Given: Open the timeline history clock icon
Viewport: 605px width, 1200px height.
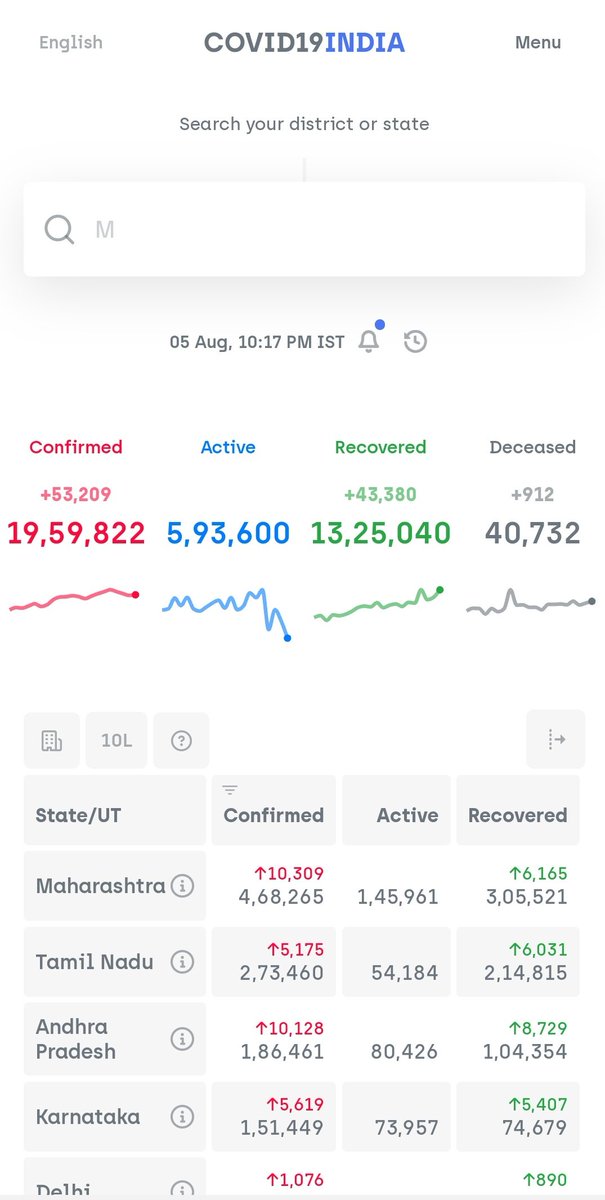Looking at the screenshot, I should [415, 342].
